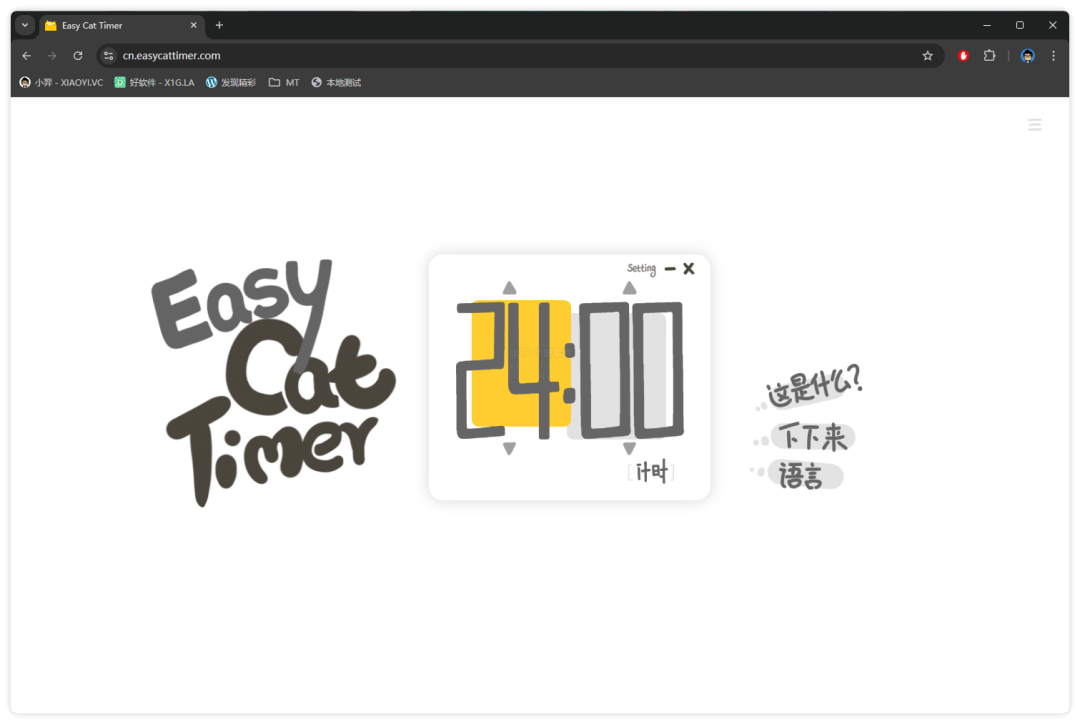Image resolution: width=1080 pixels, height=724 pixels.
Task: Bookmark this page with the star icon
Action: (928, 56)
